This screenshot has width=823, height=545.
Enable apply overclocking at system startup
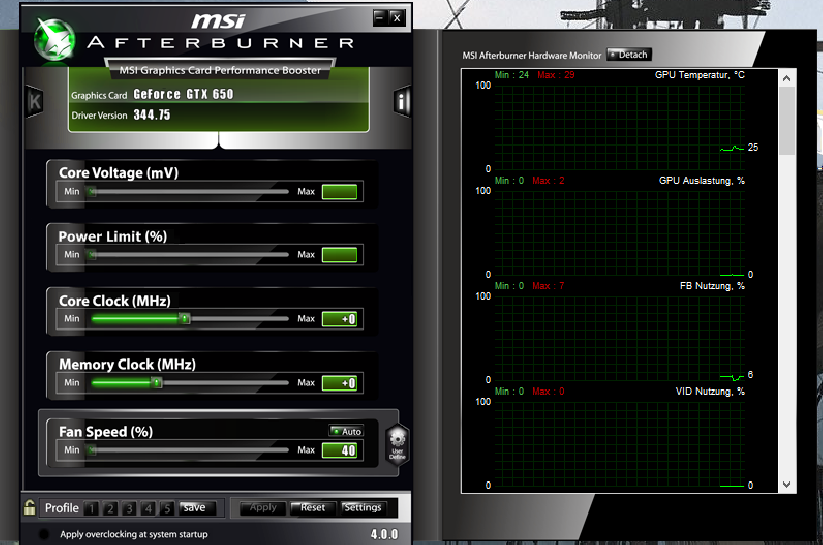[44, 534]
